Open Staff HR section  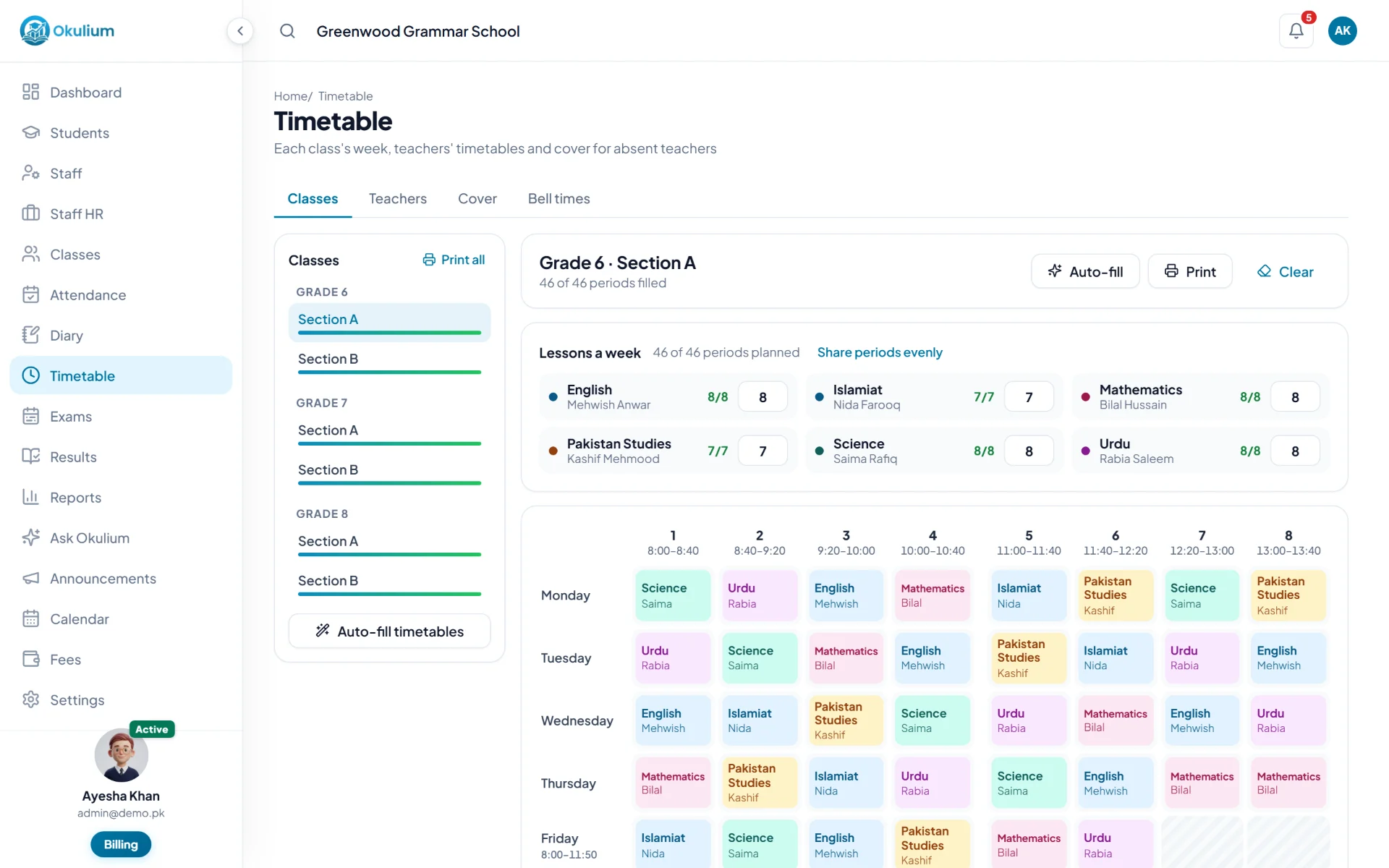pyautogui.click(x=121, y=214)
